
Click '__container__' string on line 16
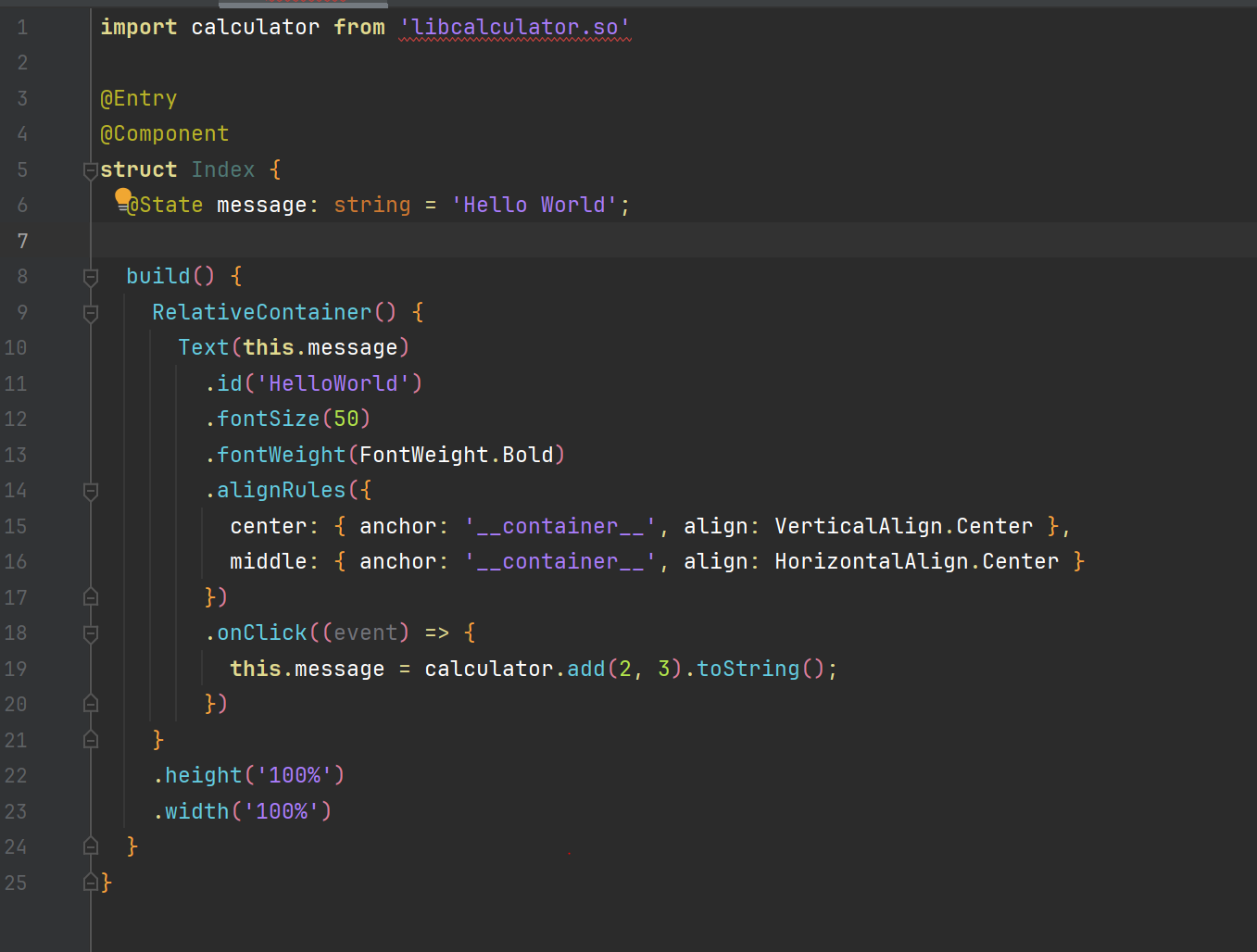pyautogui.click(x=560, y=562)
